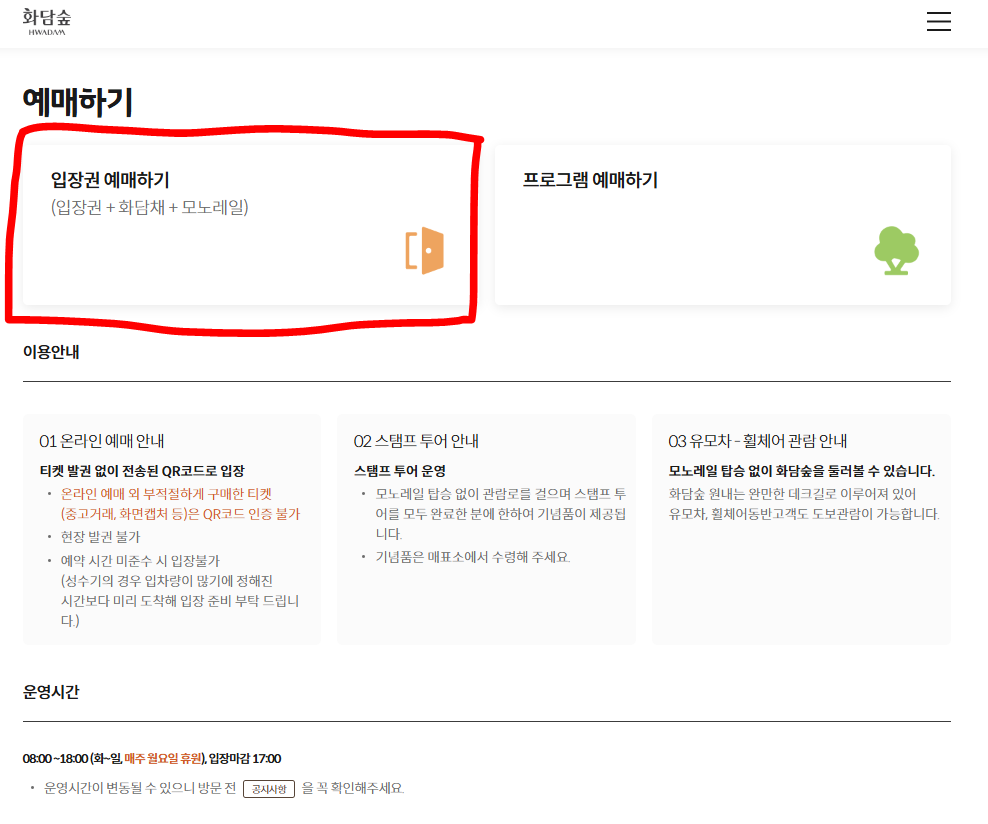Click the 입장마감 17:00 text
This screenshot has width=988, height=824.
click(245, 758)
